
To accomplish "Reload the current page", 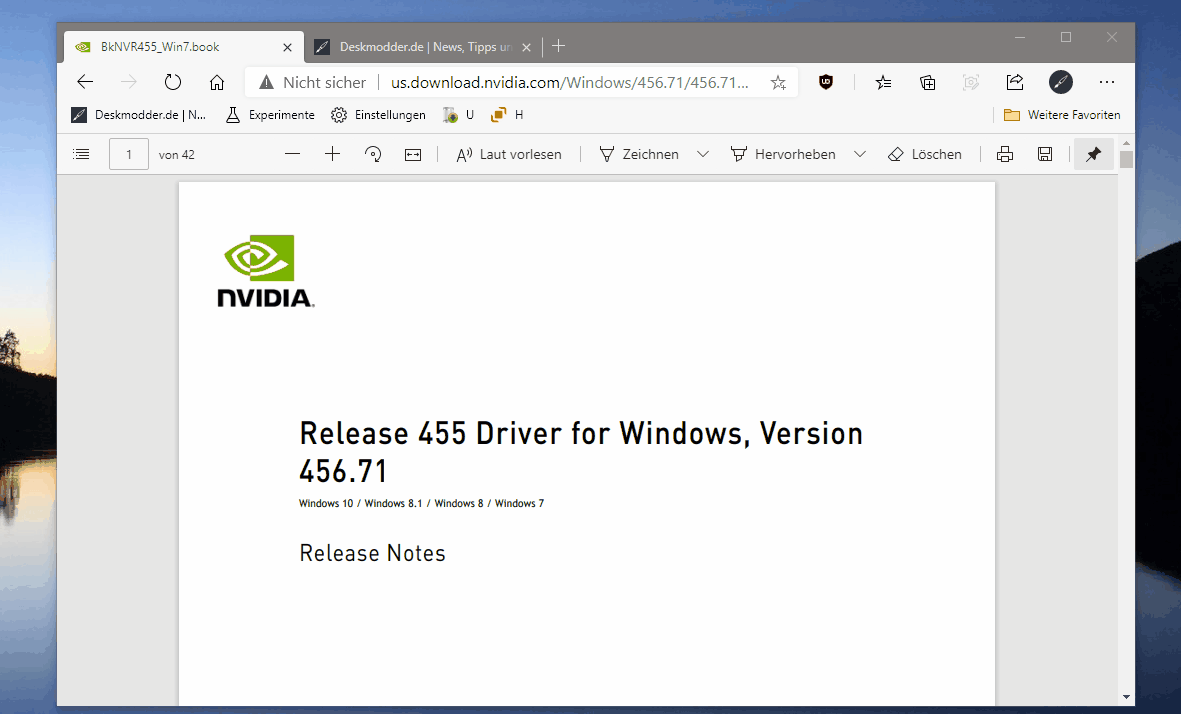I will click(x=173, y=82).
